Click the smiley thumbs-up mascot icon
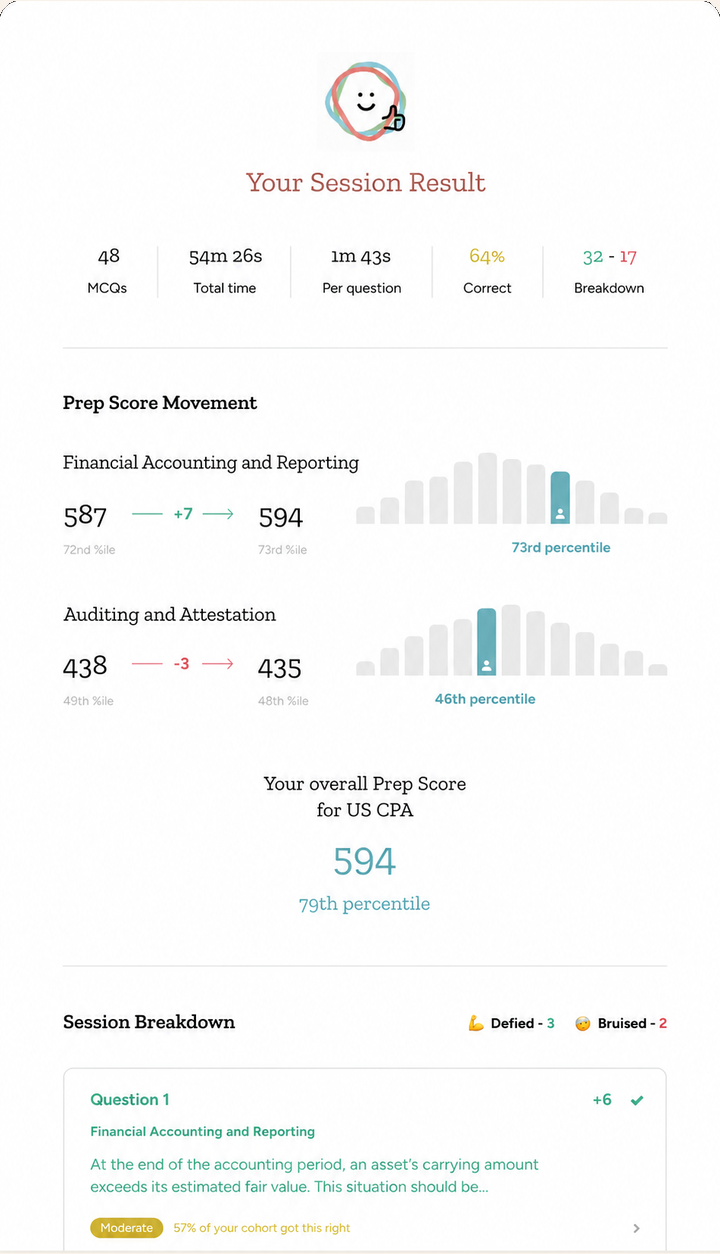Screen dimensions: 720x1254 point(365,101)
